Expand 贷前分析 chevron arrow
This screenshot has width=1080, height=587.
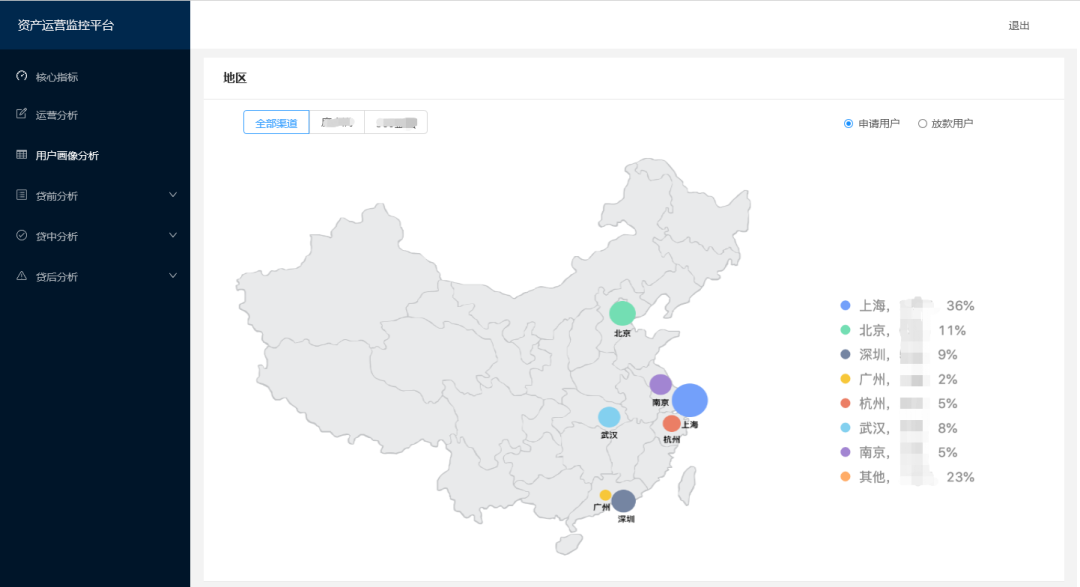pyautogui.click(x=173, y=195)
